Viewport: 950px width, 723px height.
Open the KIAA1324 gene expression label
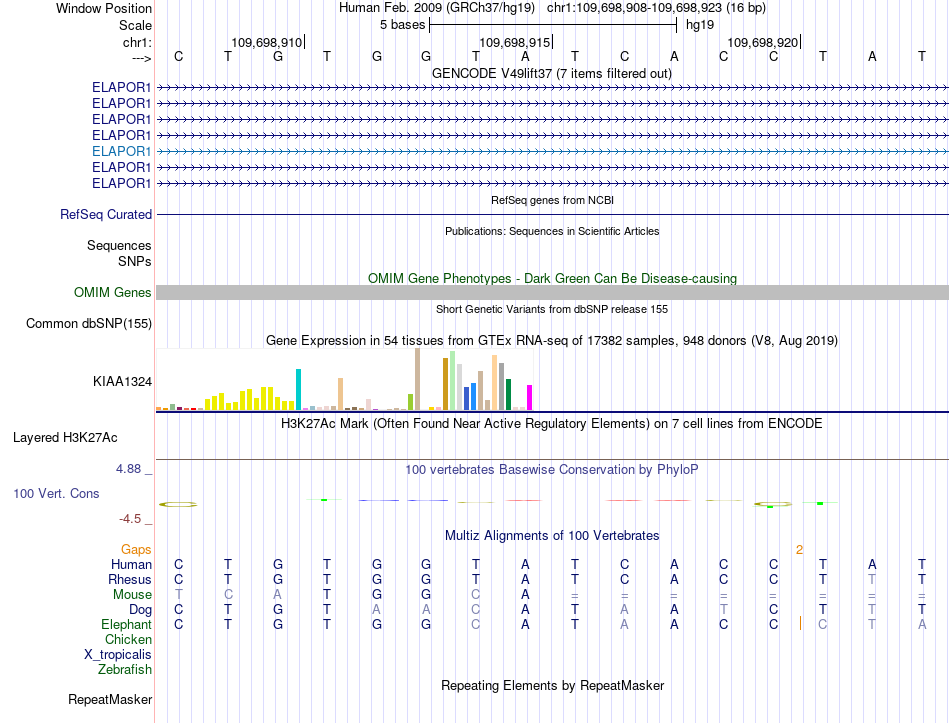pos(122,382)
